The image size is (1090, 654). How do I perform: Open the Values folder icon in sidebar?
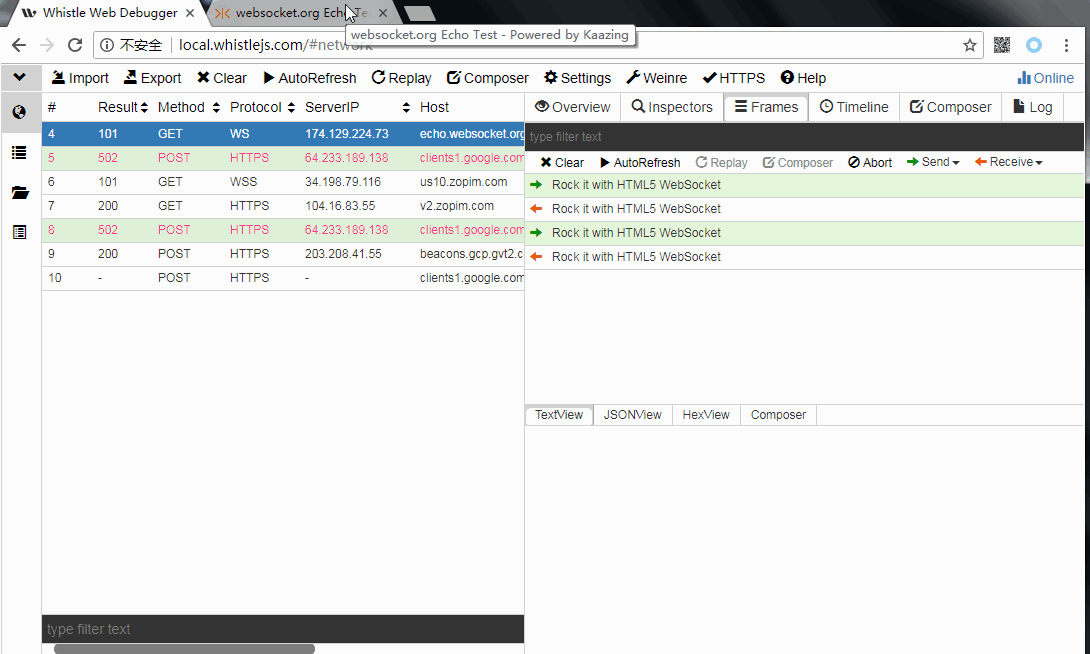[x=19, y=193]
